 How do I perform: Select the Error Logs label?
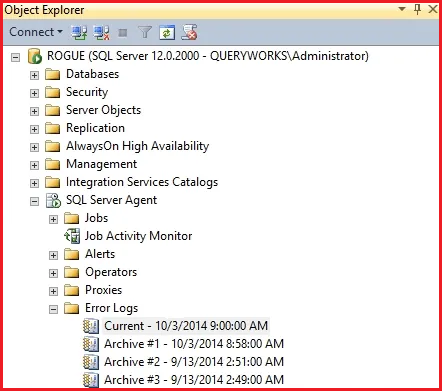click(111, 308)
